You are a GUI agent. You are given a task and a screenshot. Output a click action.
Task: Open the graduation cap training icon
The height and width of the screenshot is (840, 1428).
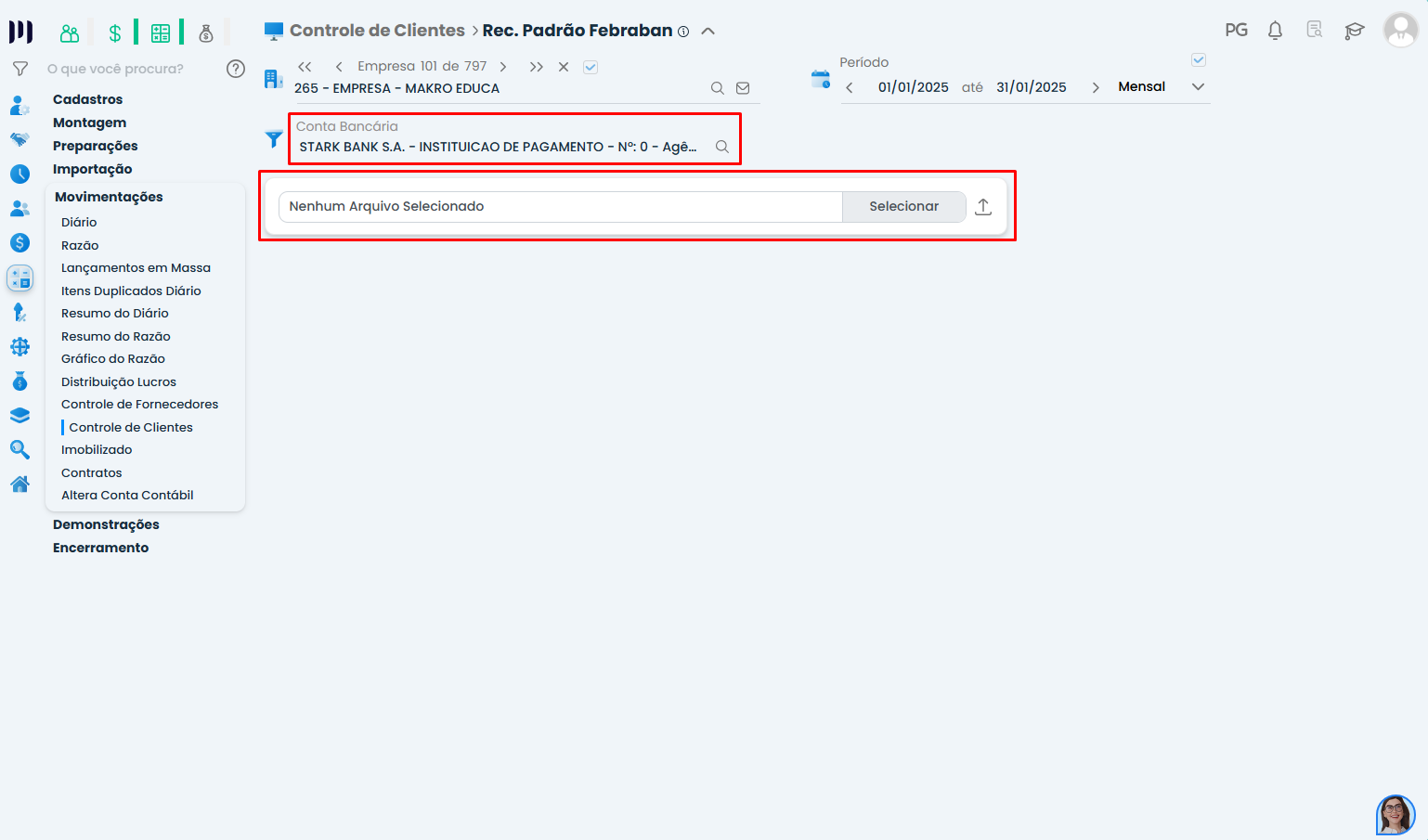(x=1355, y=31)
